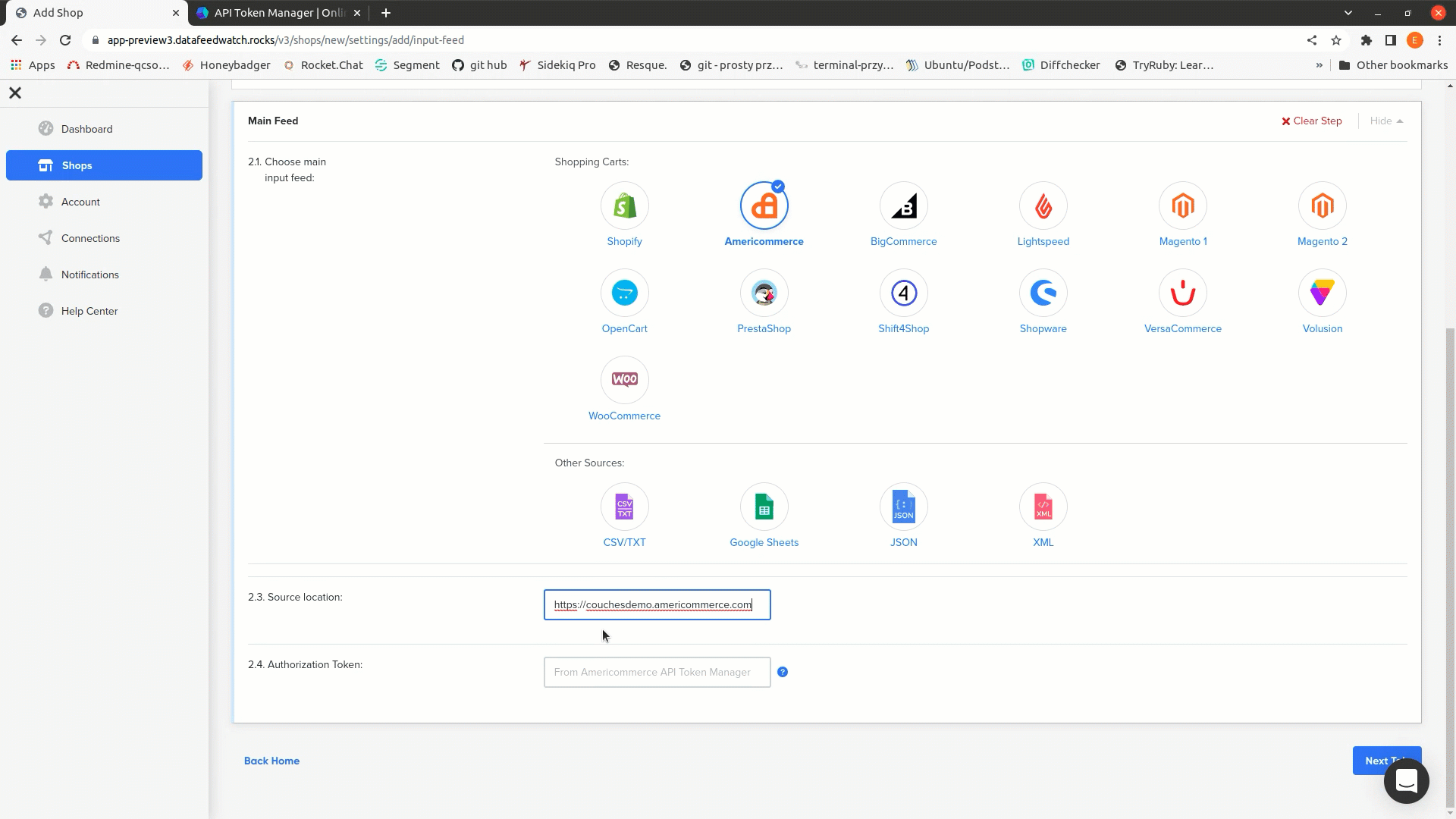Select the Magento 2 icon
This screenshot has height=819, width=1456.
tap(1322, 206)
